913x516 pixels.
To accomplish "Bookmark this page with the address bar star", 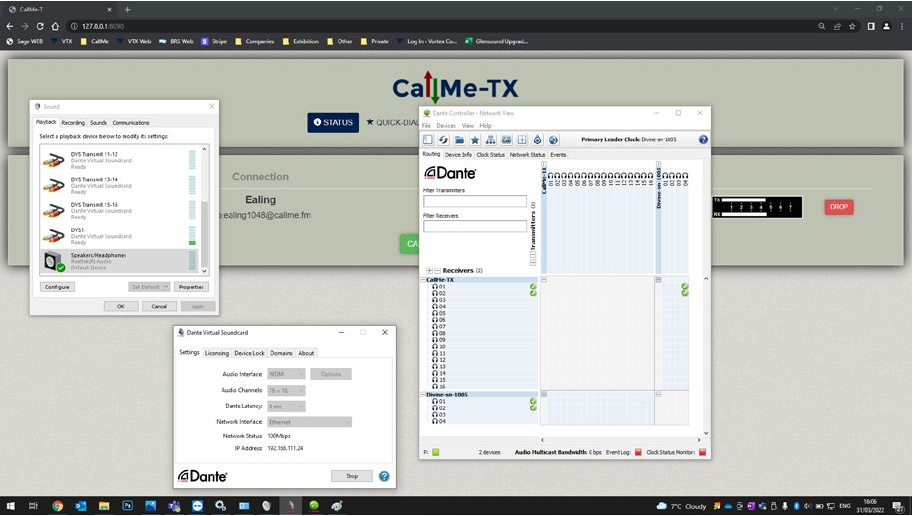I will point(852,26).
